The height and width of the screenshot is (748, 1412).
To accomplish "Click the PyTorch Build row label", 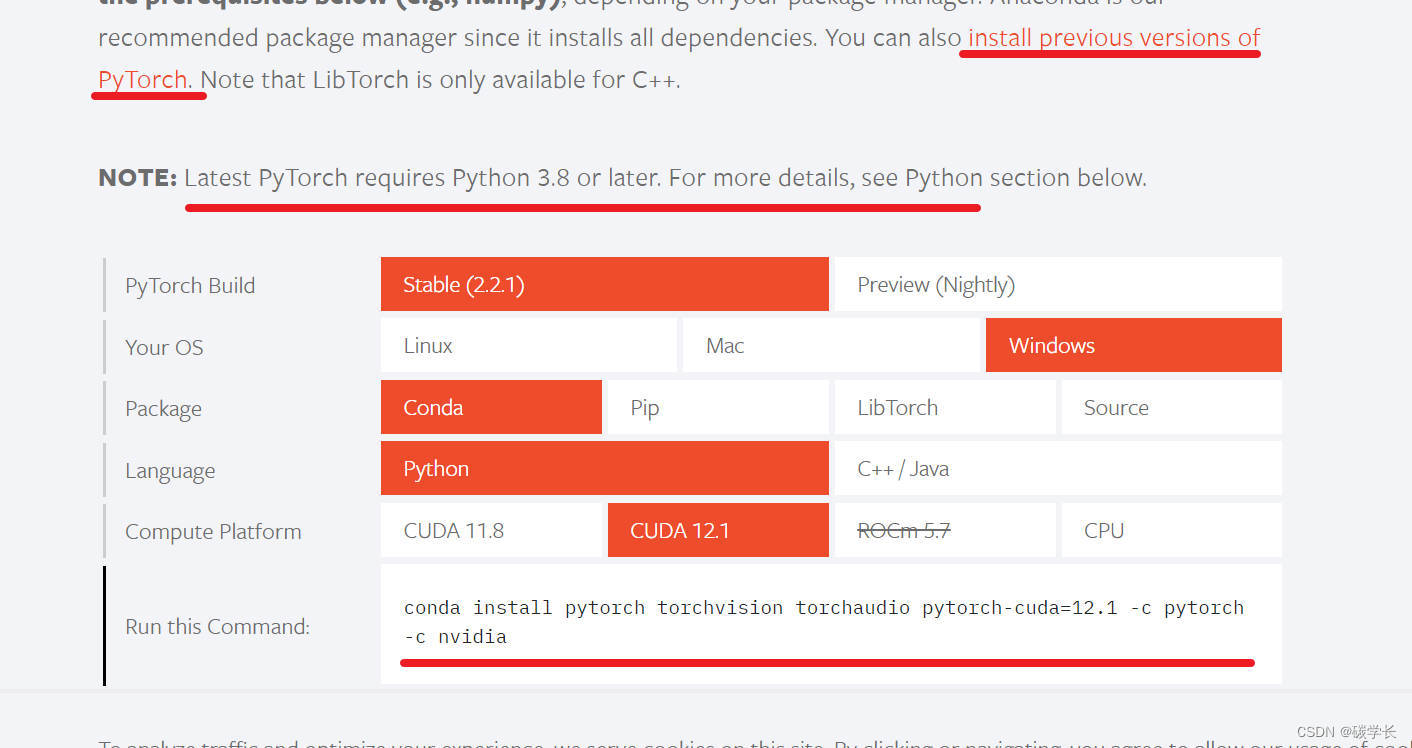I will (190, 285).
